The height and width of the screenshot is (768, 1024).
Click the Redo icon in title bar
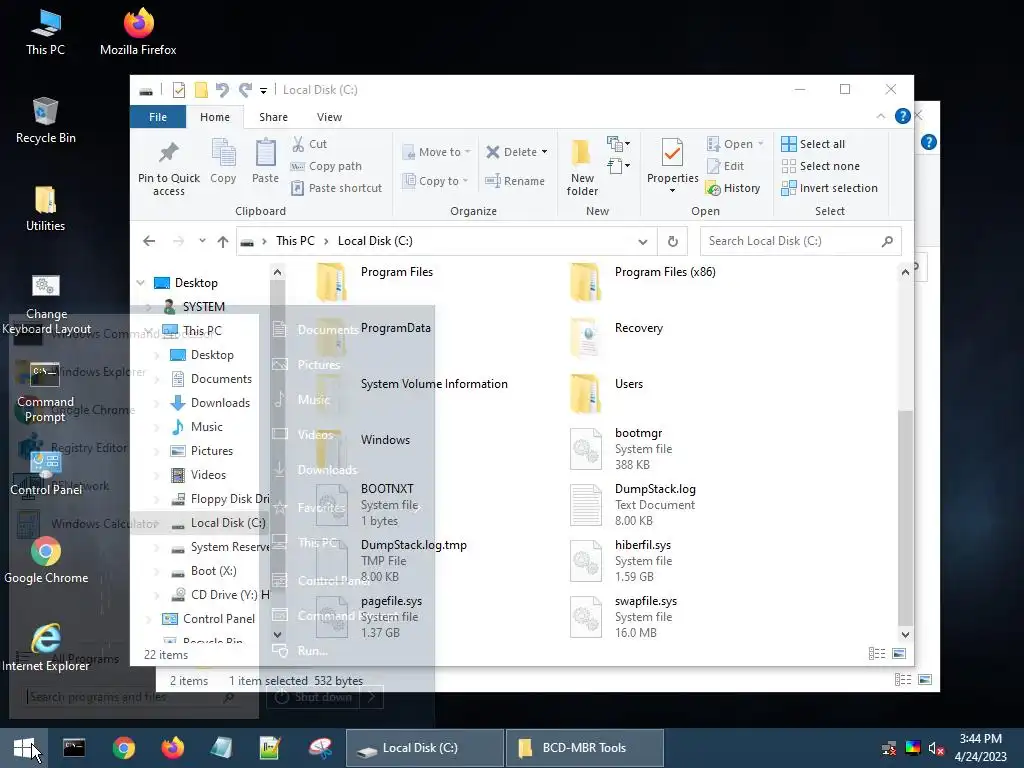(x=245, y=89)
